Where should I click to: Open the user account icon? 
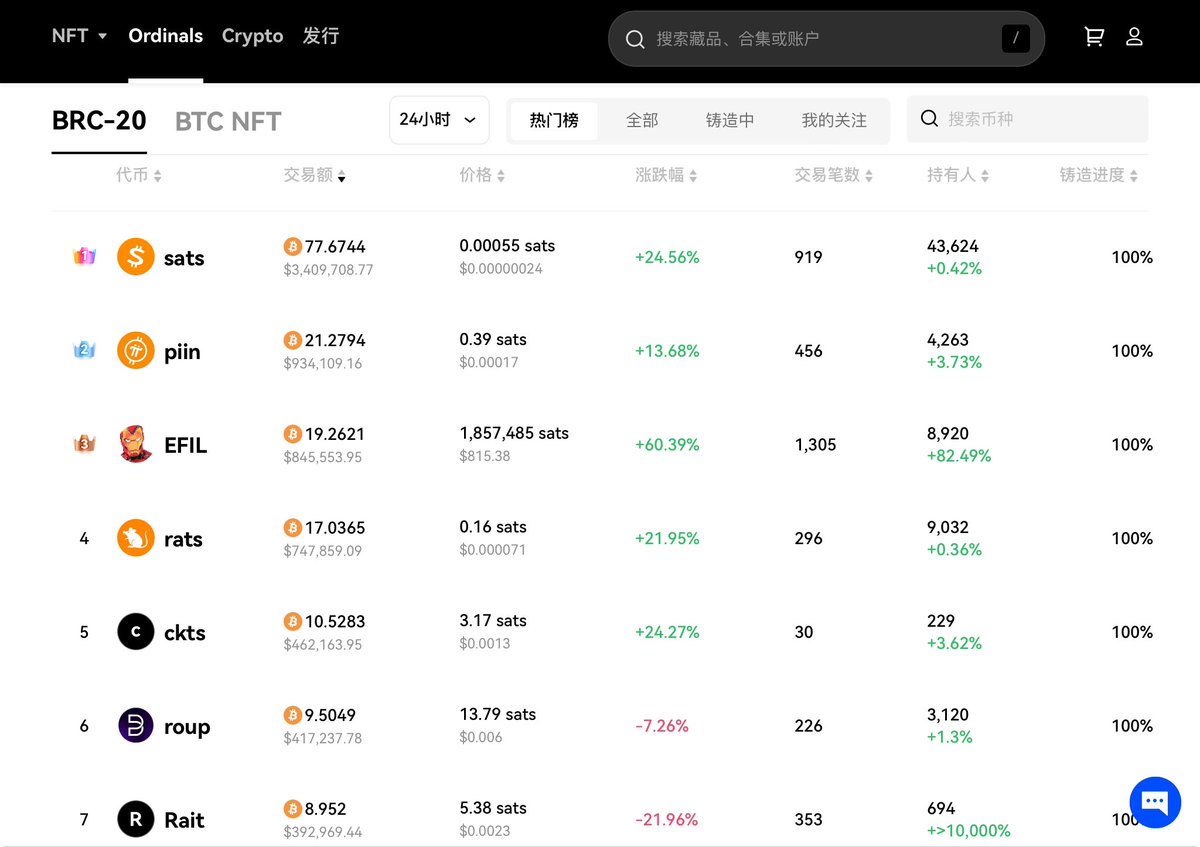1134,37
